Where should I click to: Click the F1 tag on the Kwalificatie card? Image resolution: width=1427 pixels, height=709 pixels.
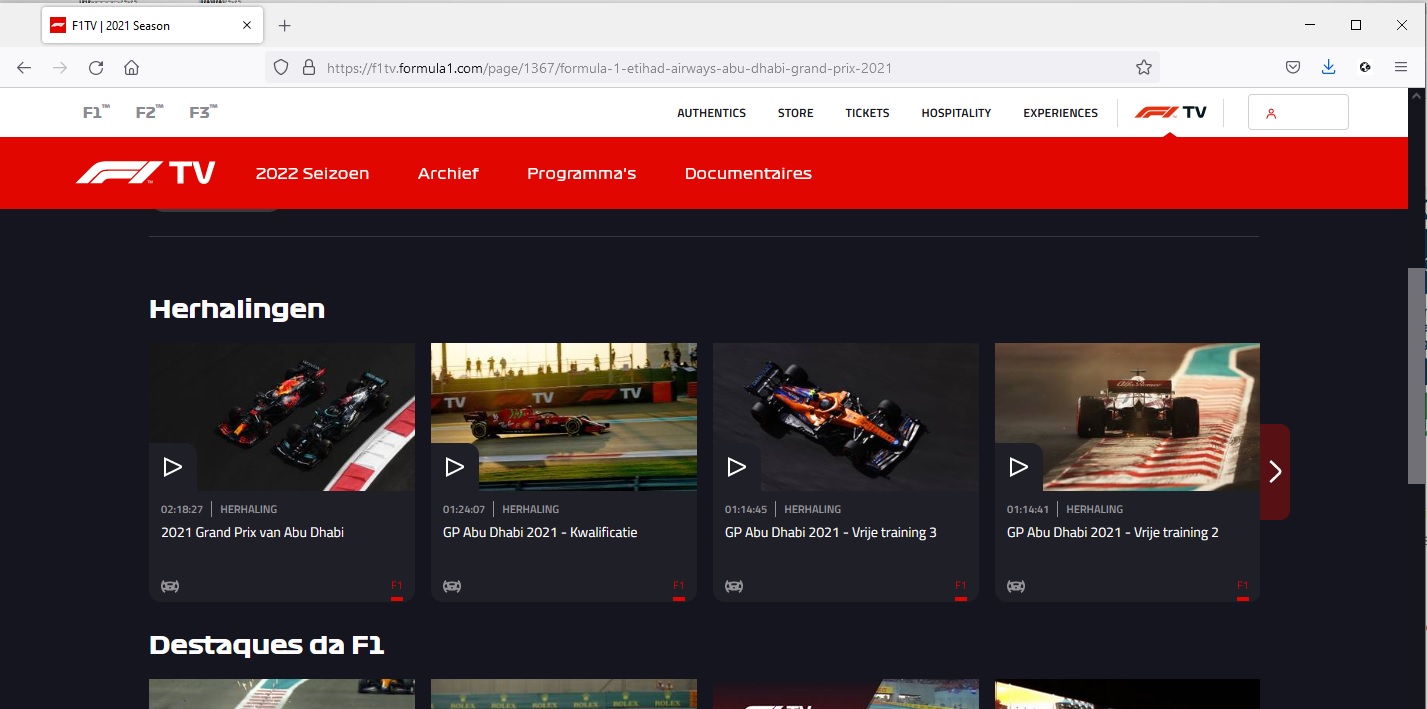click(679, 585)
